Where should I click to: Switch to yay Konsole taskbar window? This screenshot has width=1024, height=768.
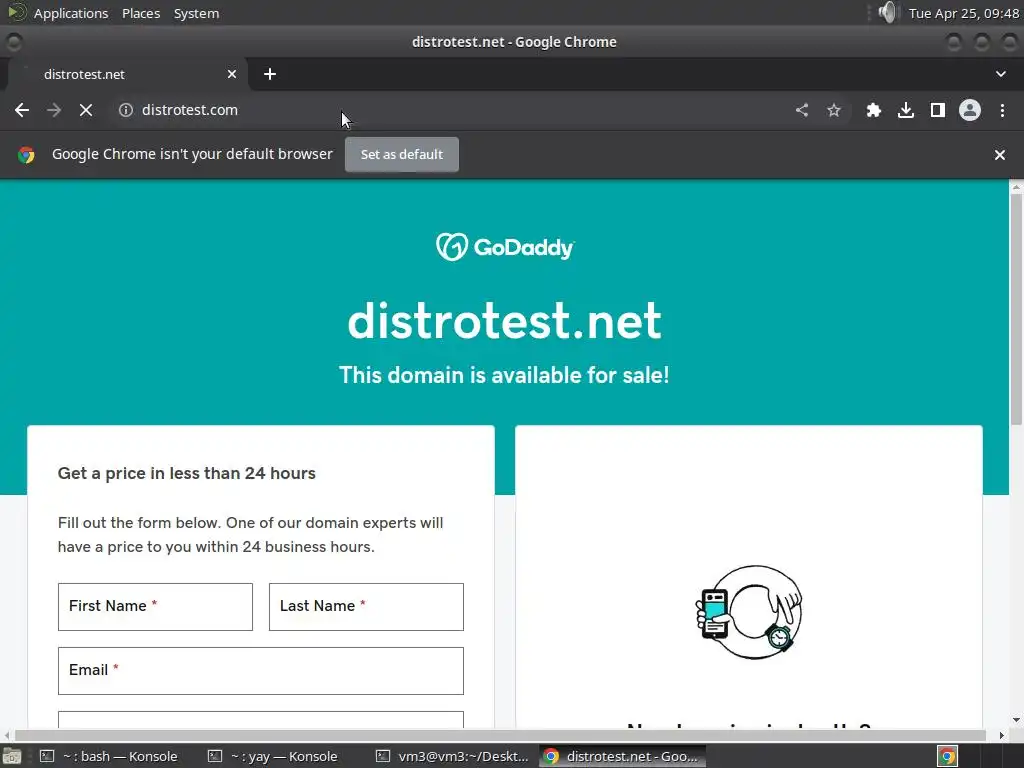pyautogui.click(x=273, y=756)
